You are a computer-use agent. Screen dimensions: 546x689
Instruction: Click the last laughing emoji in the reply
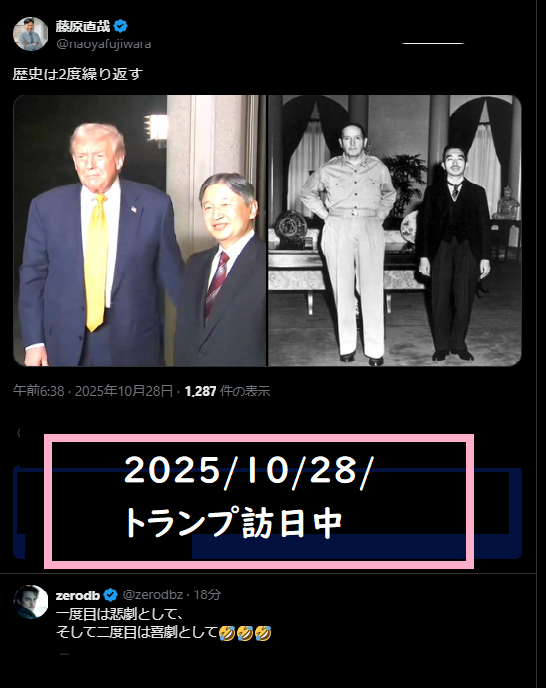[x=263, y=633]
